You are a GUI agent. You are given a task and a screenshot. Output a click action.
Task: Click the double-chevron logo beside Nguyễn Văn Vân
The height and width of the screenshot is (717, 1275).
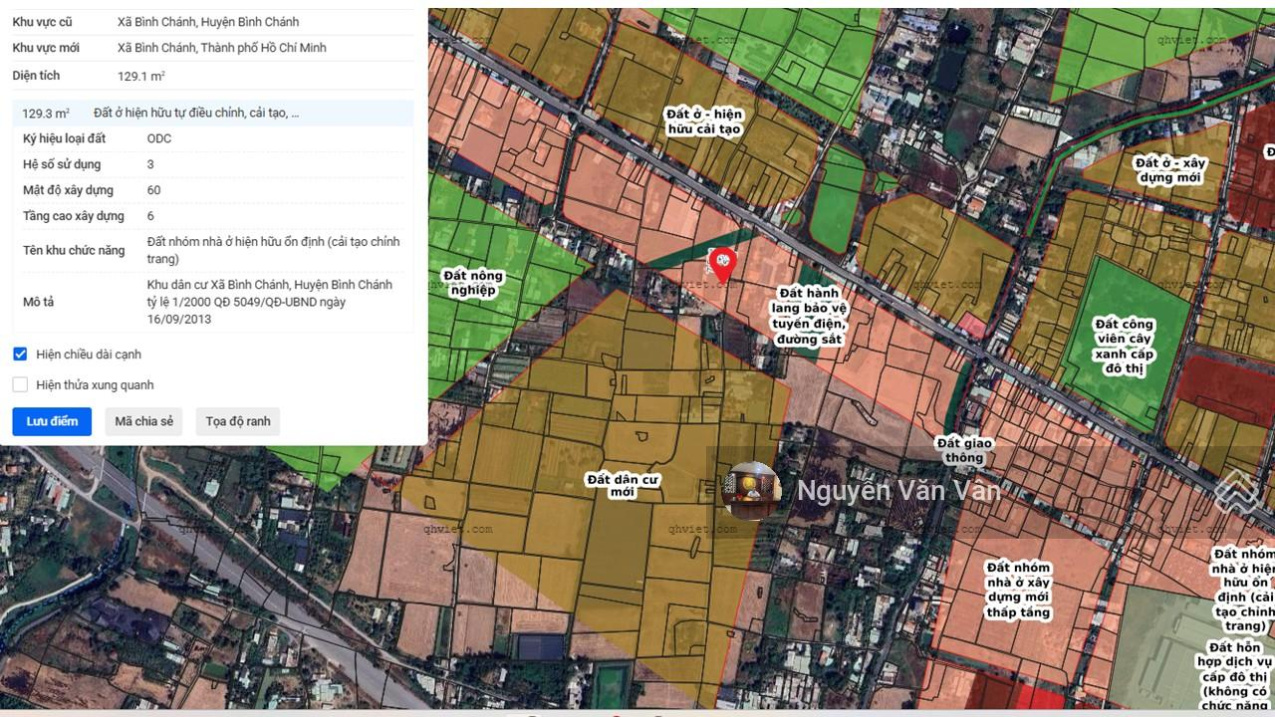click(x=1236, y=492)
